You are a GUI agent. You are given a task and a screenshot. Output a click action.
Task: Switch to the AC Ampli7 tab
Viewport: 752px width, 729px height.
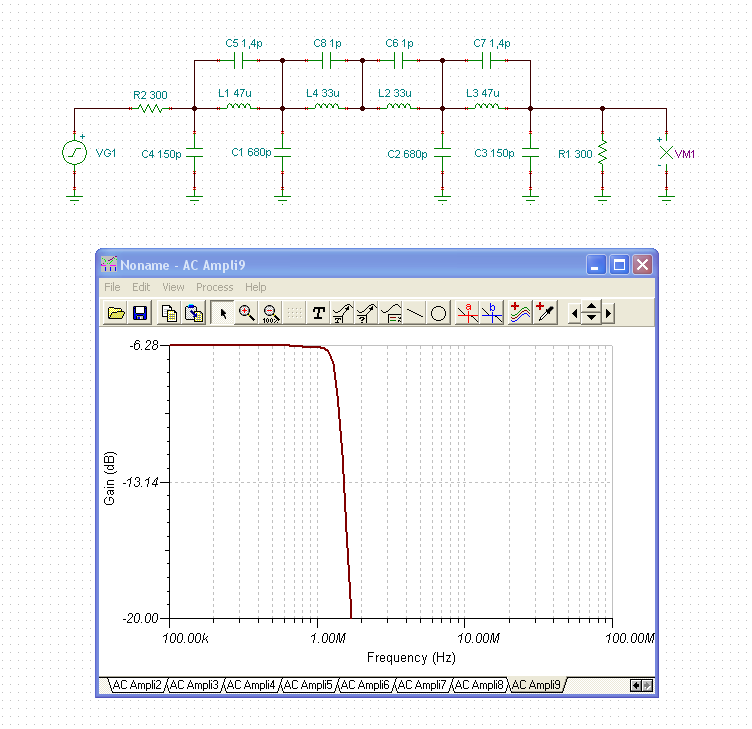tap(422, 685)
